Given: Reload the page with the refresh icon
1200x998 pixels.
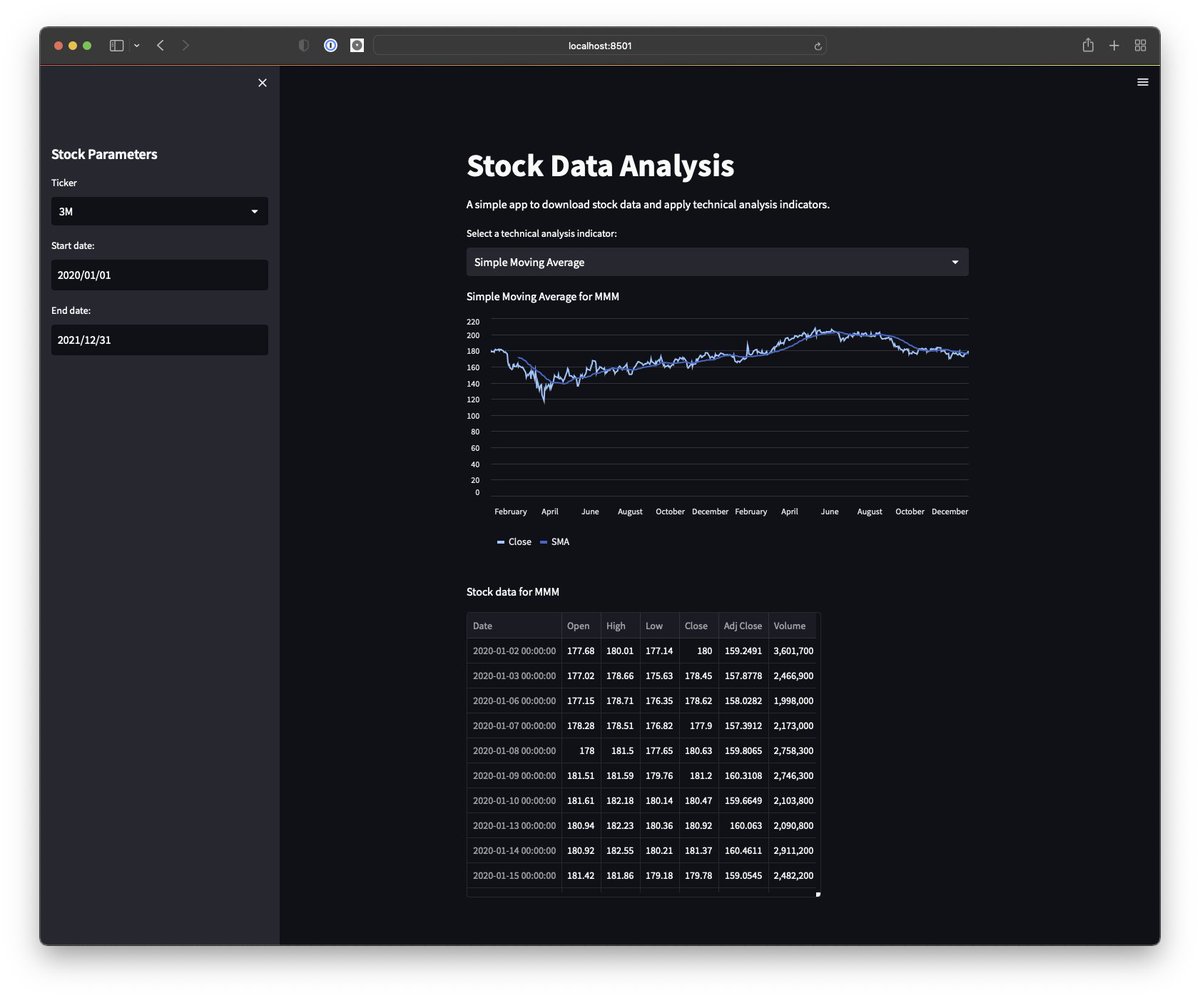Looking at the screenshot, I should click(817, 46).
